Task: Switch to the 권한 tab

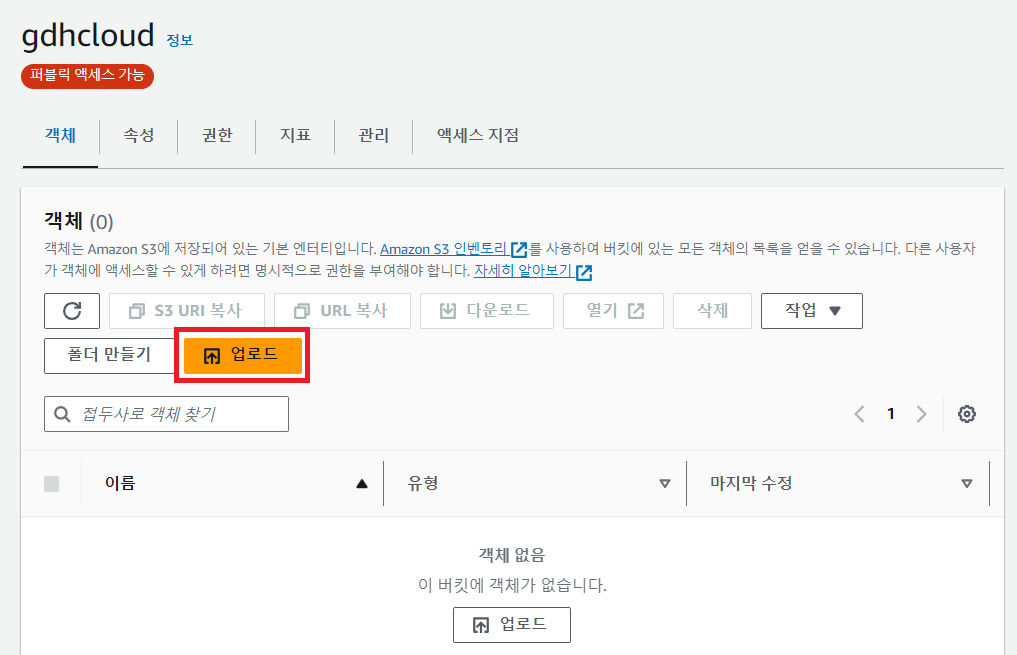Action: (x=217, y=136)
